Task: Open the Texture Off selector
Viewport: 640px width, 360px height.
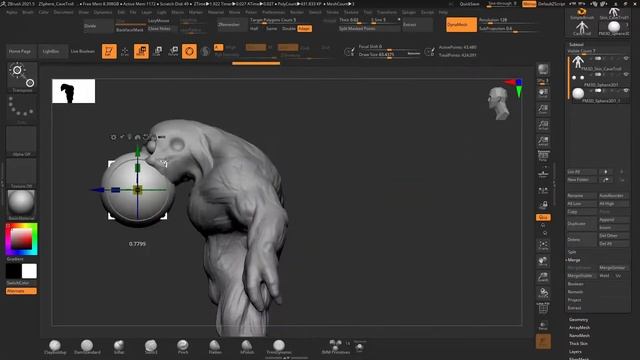Action: point(21,173)
